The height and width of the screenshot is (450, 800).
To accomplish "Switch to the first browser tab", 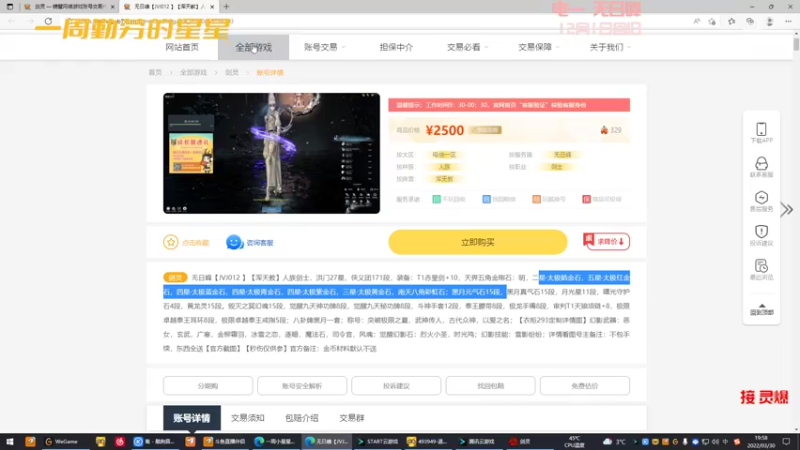I will tap(68, 7).
